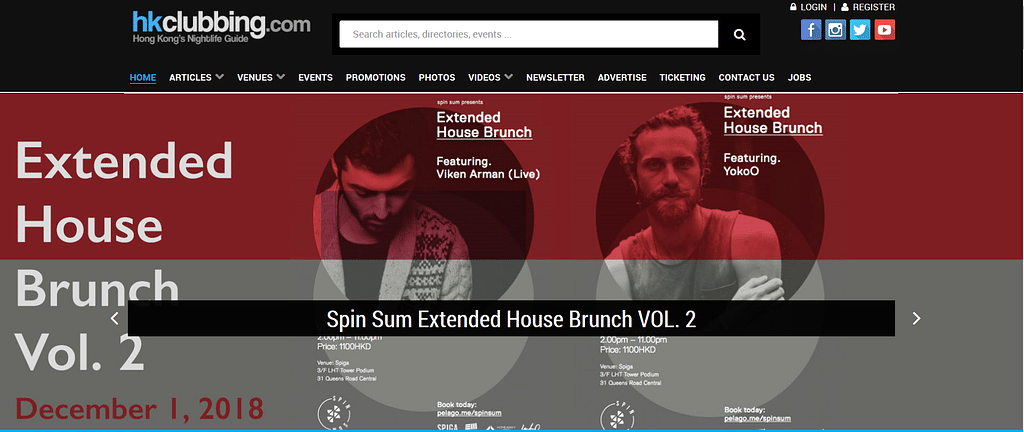Advance to the next slide arrow

pyautogui.click(x=916, y=318)
